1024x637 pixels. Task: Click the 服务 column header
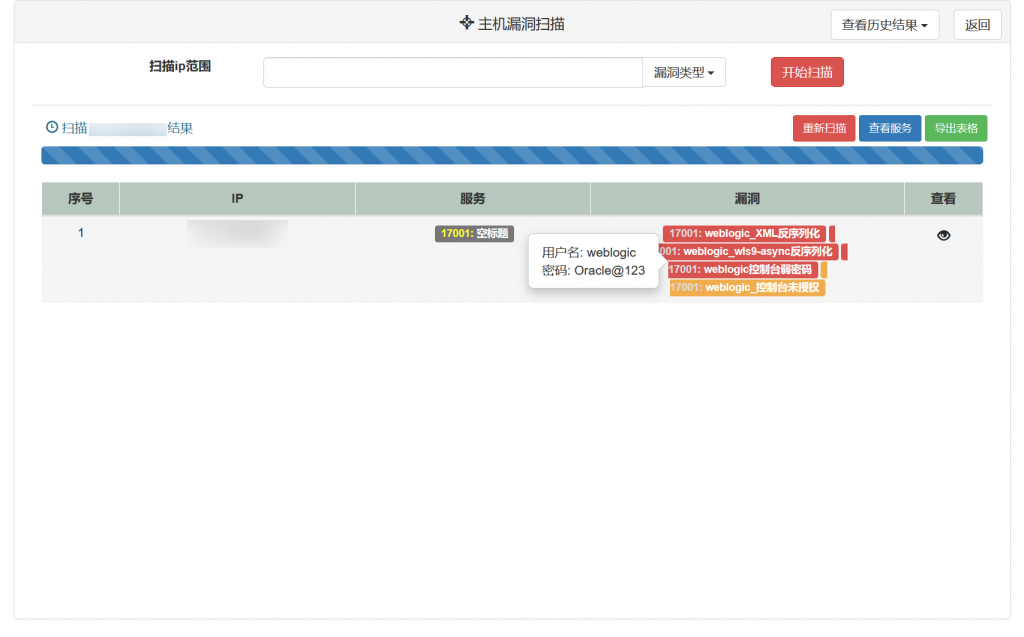click(x=471, y=198)
